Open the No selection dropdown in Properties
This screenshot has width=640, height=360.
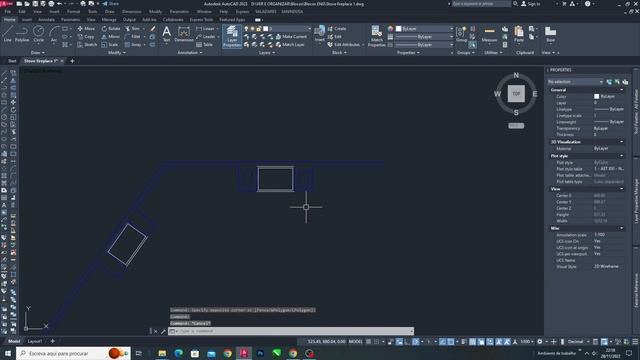coord(575,82)
